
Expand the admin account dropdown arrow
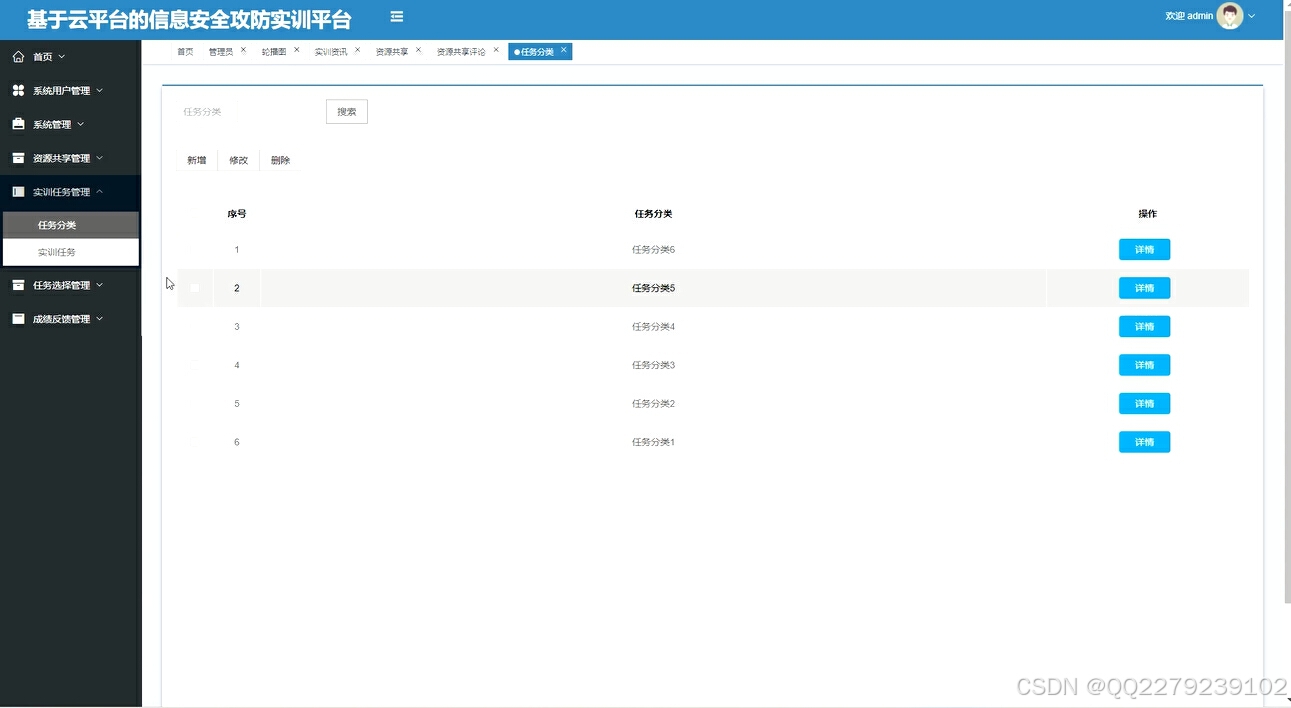(x=1251, y=16)
